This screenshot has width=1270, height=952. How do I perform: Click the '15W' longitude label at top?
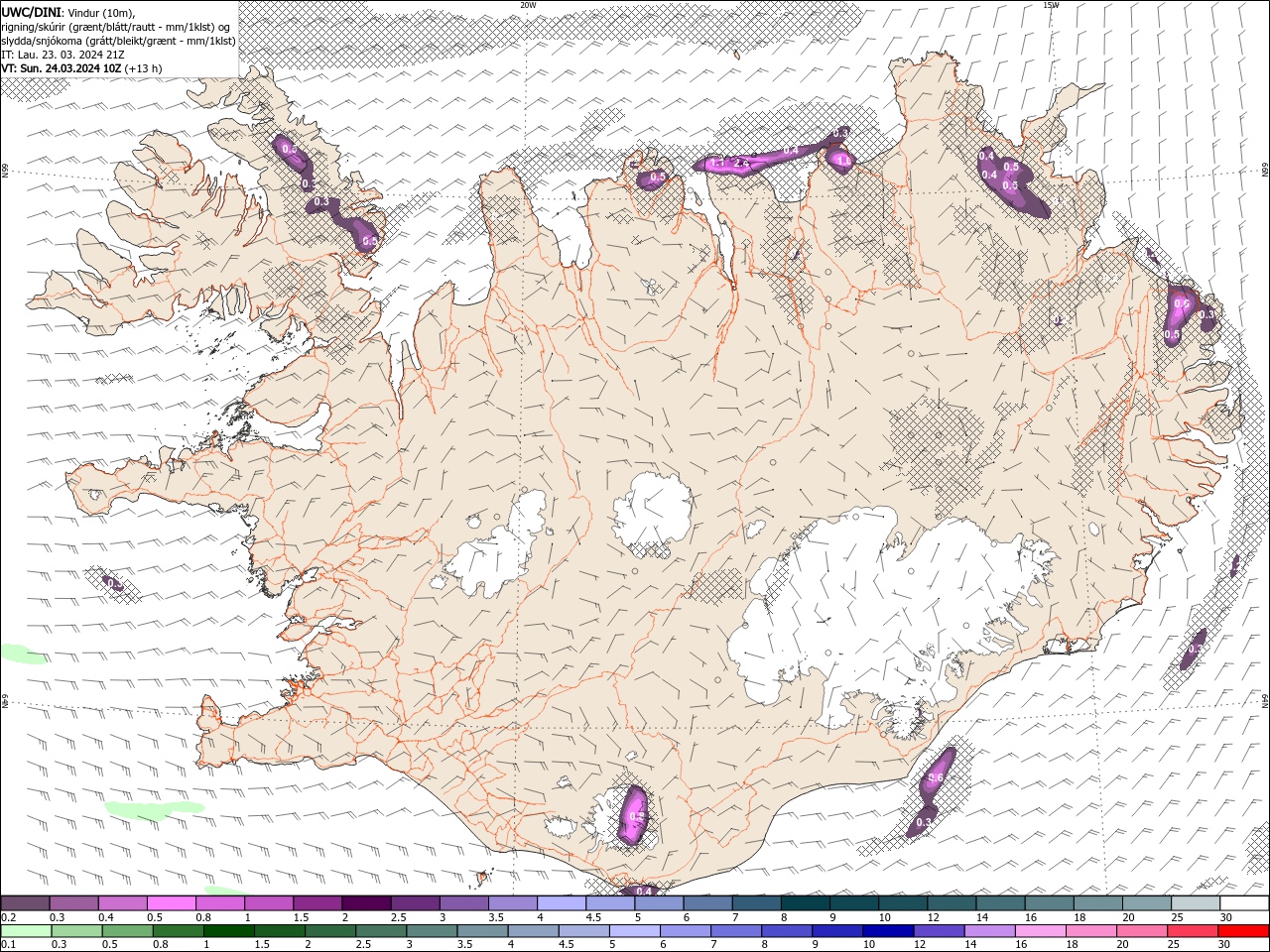(1051, 5)
